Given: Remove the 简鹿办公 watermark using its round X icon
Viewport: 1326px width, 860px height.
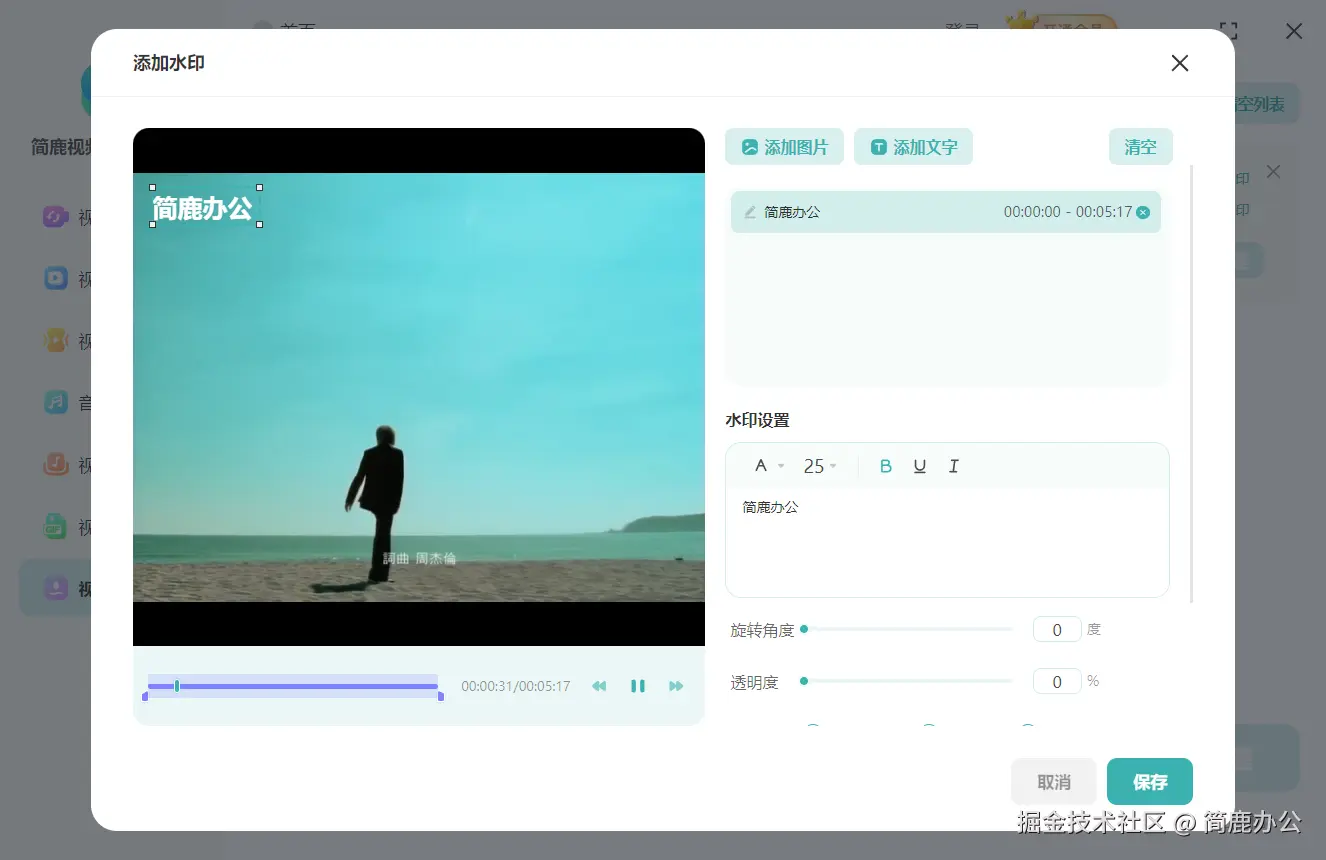Looking at the screenshot, I should tap(1143, 212).
